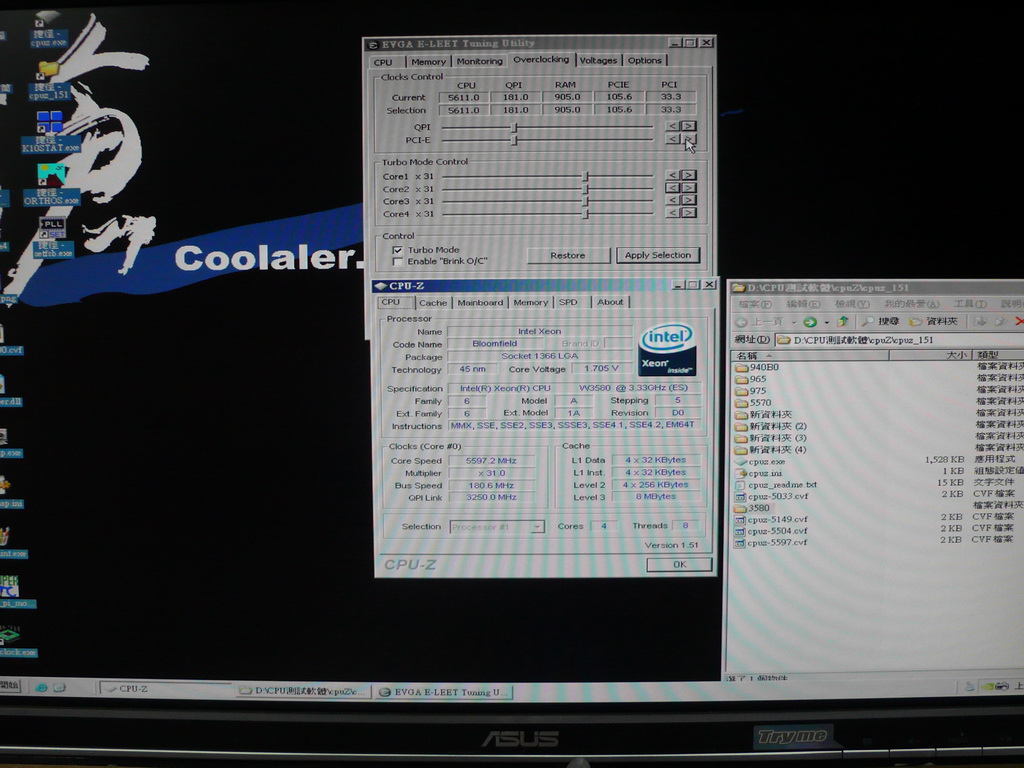Select the 965 folder in Explorer
The width and height of the screenshot is (1024, 768).
[751, 379]
